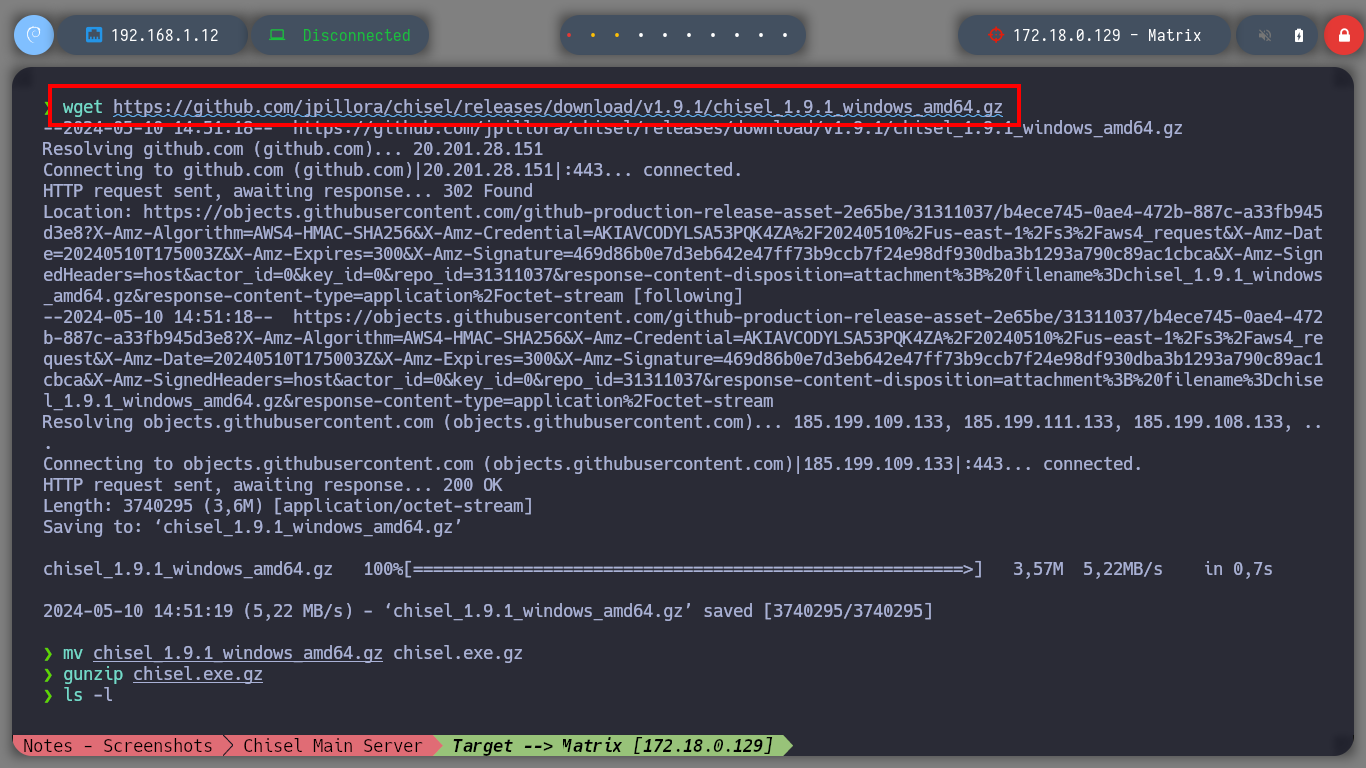The width and height of the screenshot is (1366, 768).
Task: Click the '100%' progress percentage
Action: click(383, 569)
